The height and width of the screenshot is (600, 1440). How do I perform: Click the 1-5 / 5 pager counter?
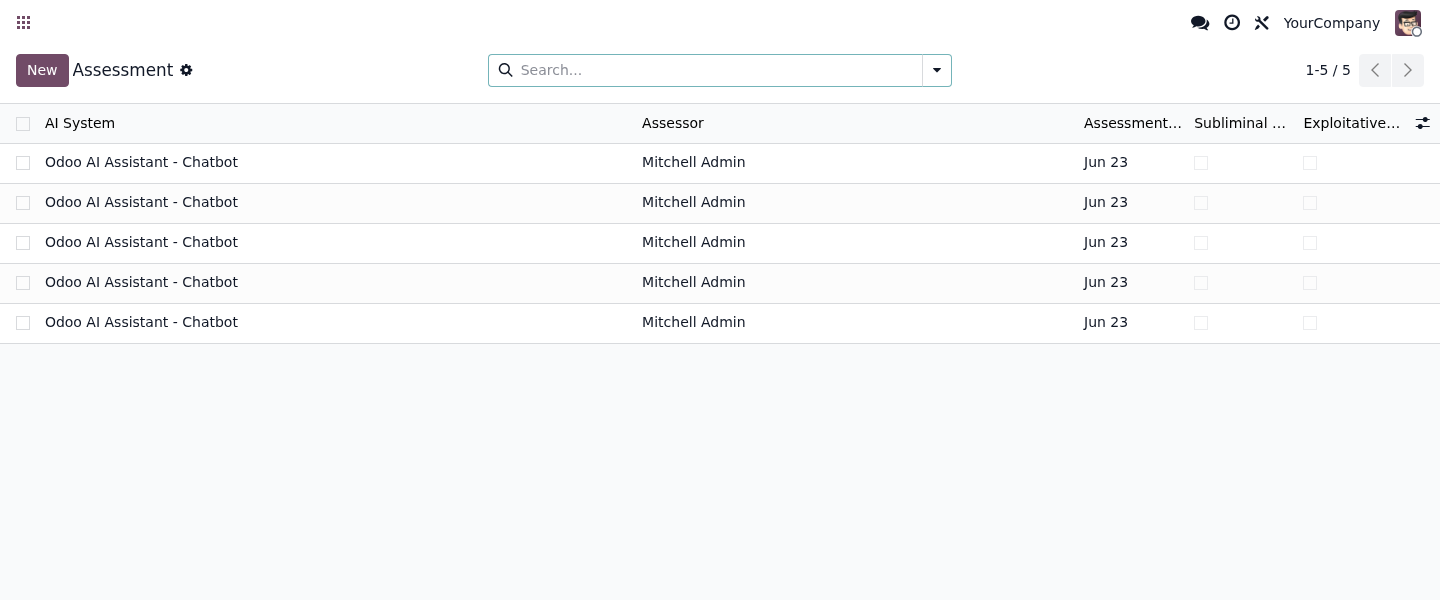point(1327,70)
